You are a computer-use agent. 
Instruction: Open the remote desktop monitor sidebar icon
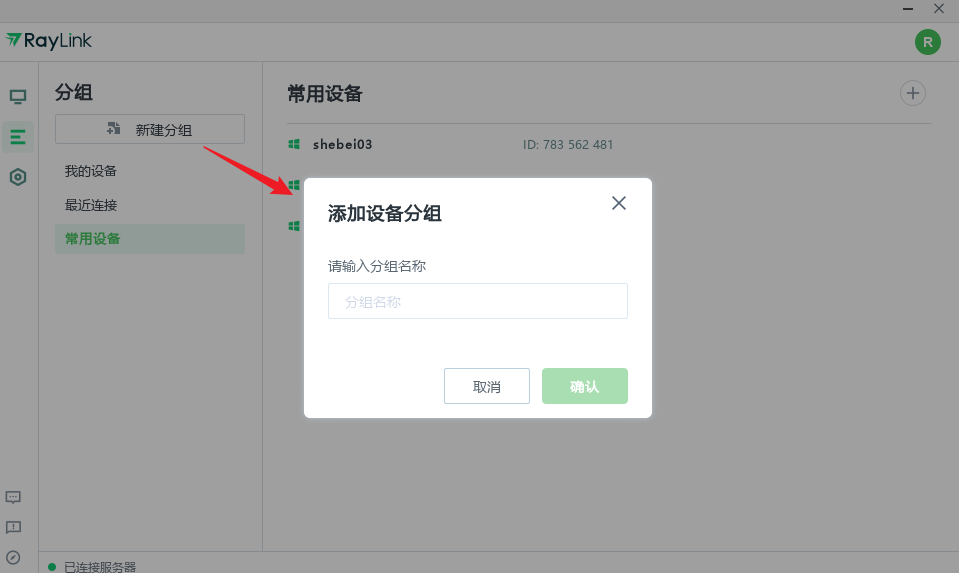pyautogui.click(x=18, y=97)
